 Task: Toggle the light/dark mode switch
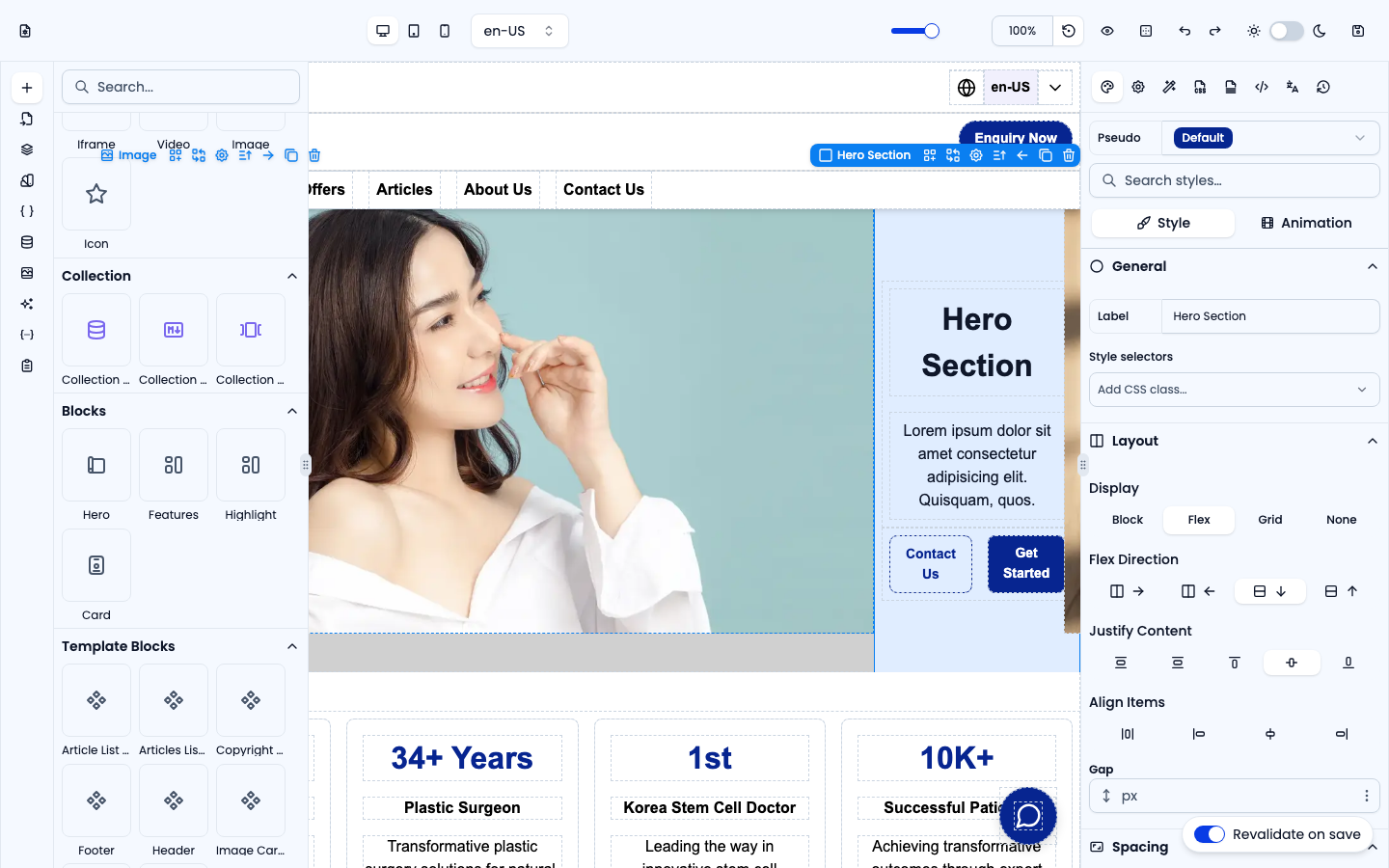(1287, 31)
